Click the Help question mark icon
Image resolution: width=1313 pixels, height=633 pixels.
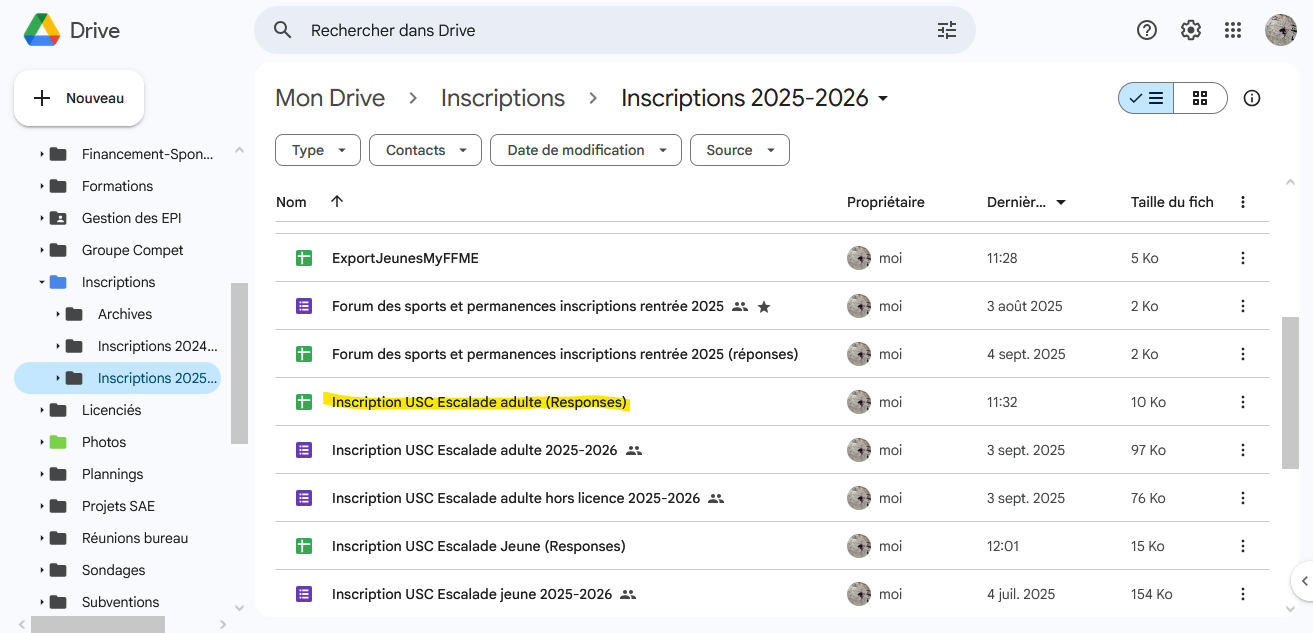(x=1147, y=30)
